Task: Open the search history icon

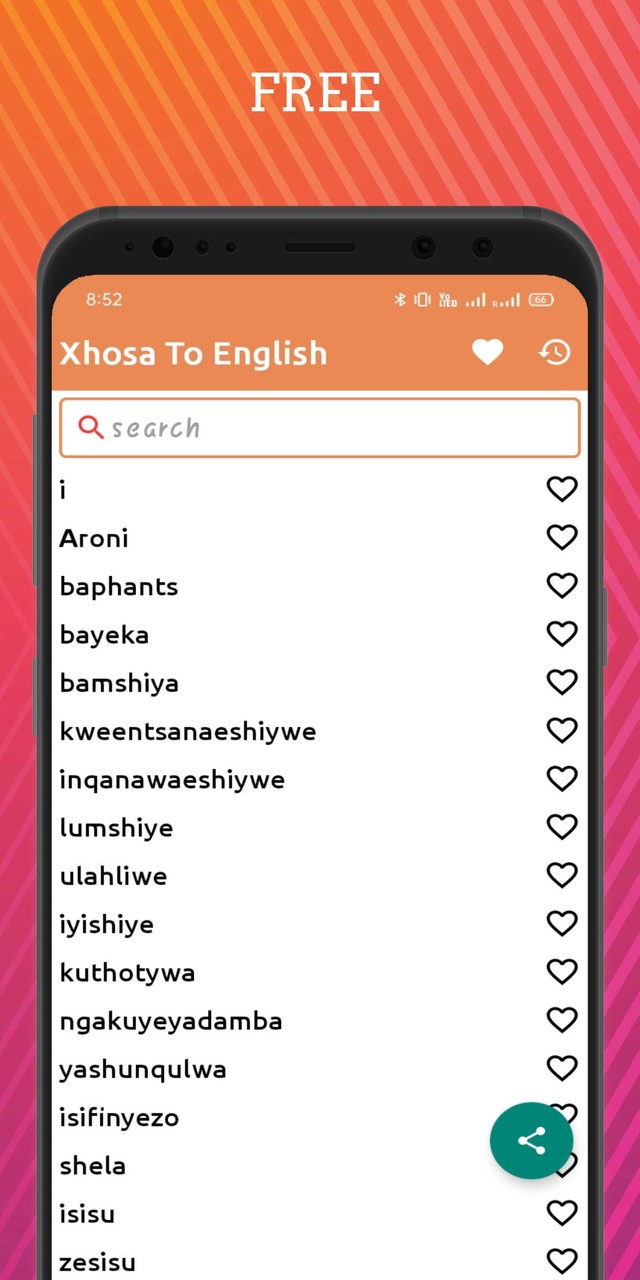Action: click(554, 352)
